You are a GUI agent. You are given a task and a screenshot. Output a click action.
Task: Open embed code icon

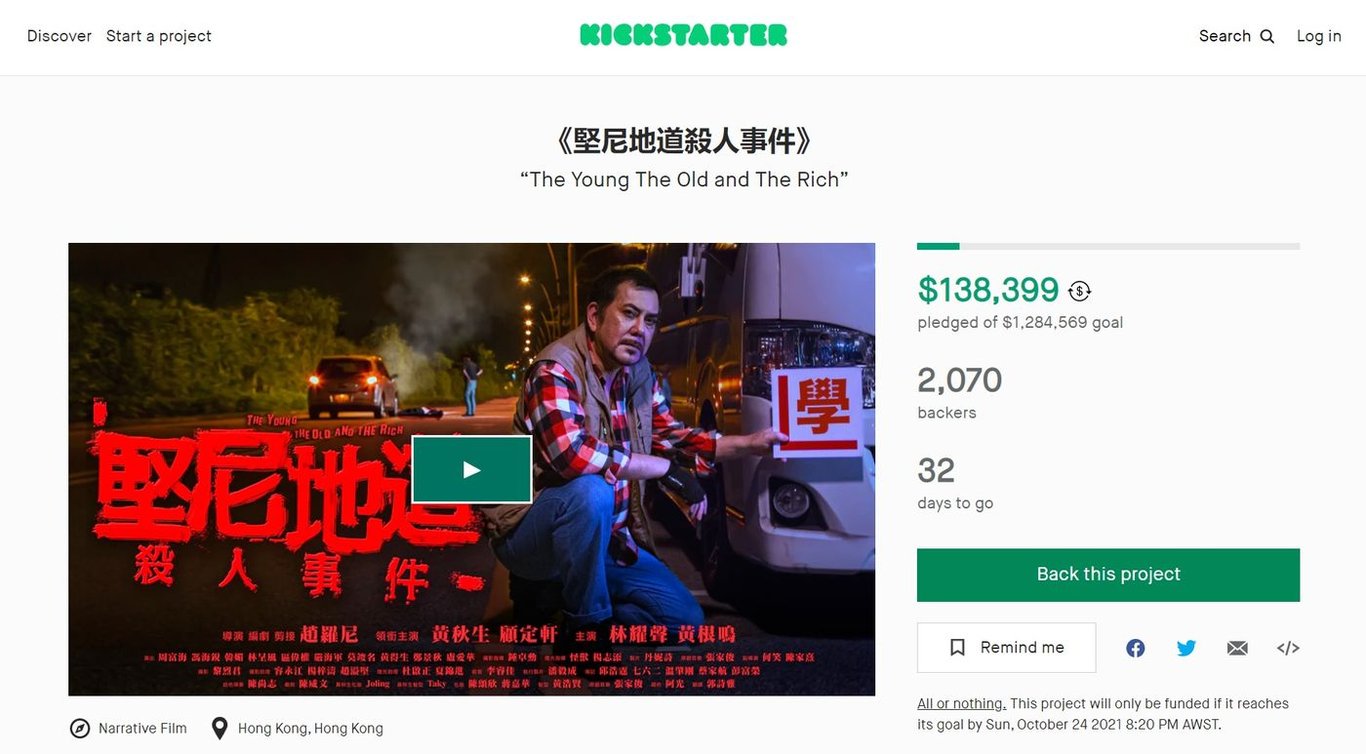1288,648
